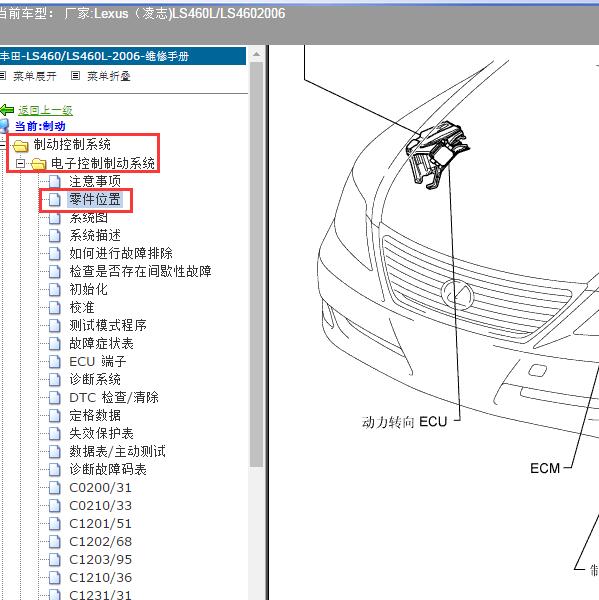Open the 测试模式程序 page
The height and width of the screenshot is (600, 599).
(108, 325)
